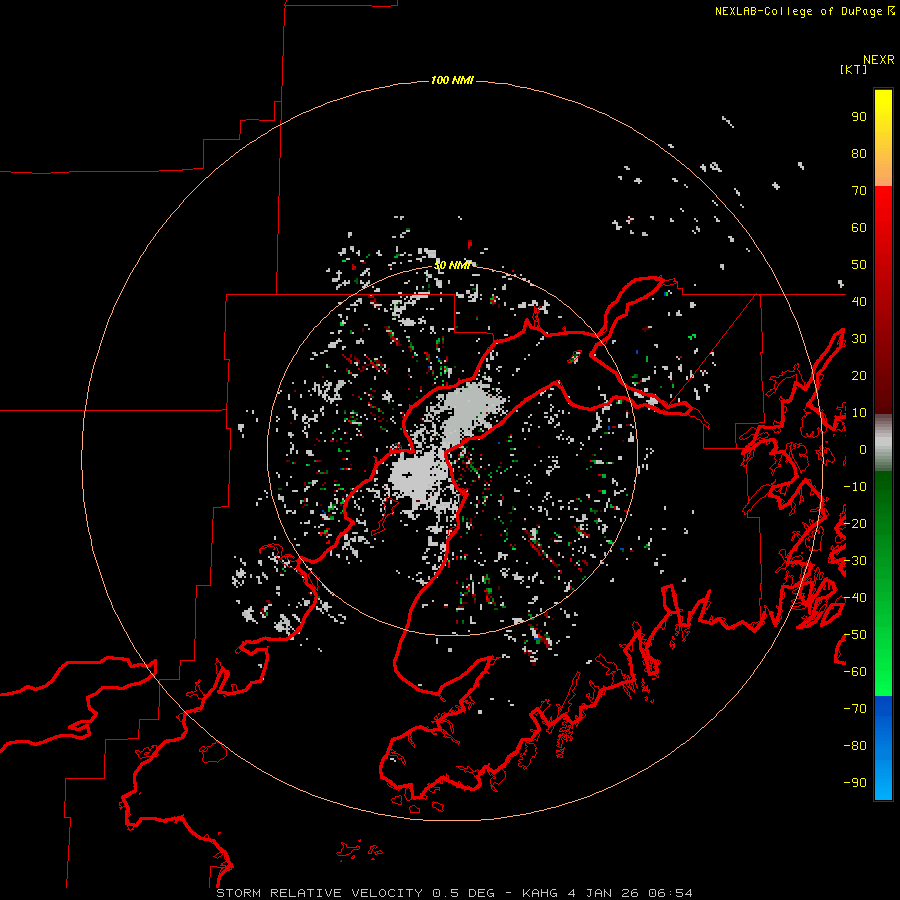The width and height of the screenshot is (900, 900).
Task: Click the -40 value on the velocity scale
Action: (855, 598)
